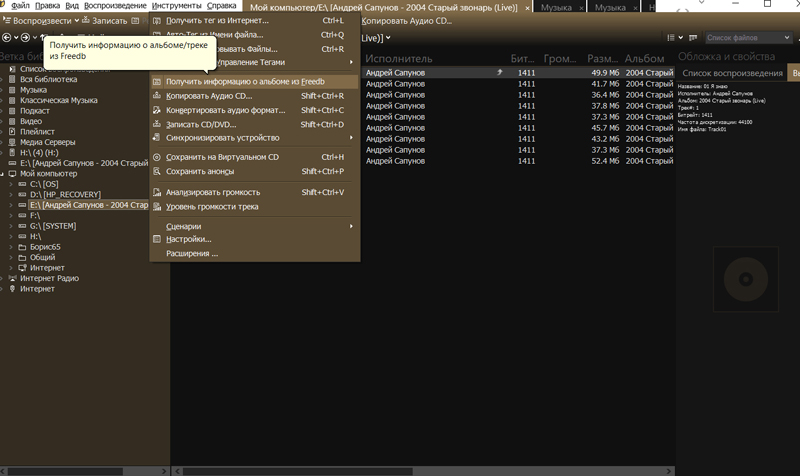Open the path dropdown arrow after Live)]

click(388, 38)
